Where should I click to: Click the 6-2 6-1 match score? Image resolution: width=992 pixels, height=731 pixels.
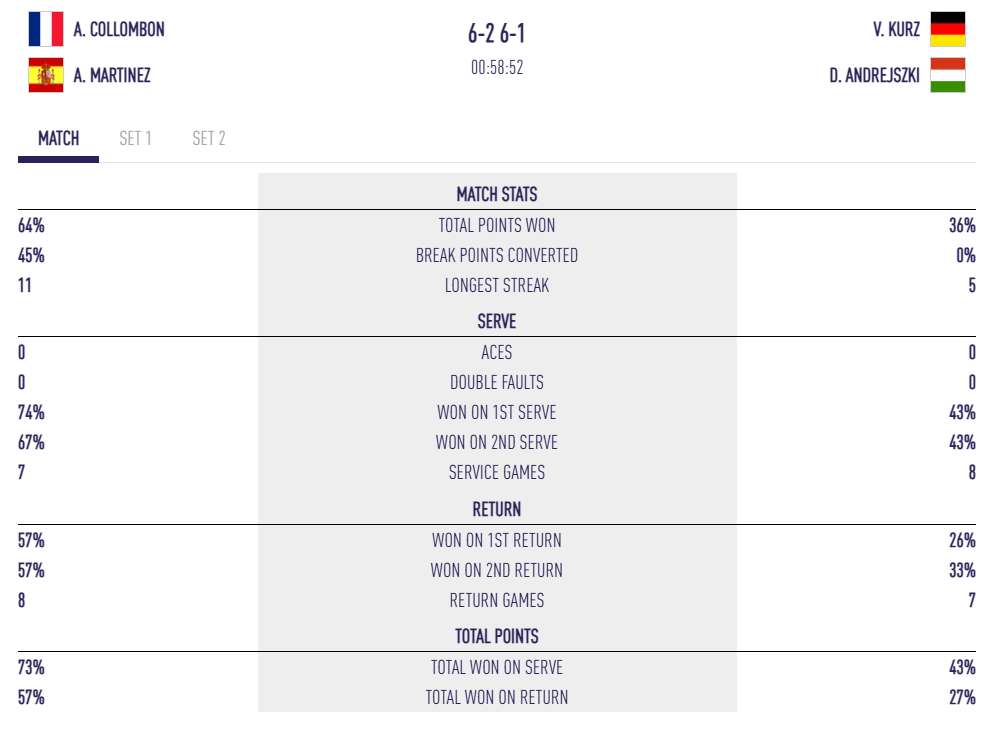tap(496, 34)
